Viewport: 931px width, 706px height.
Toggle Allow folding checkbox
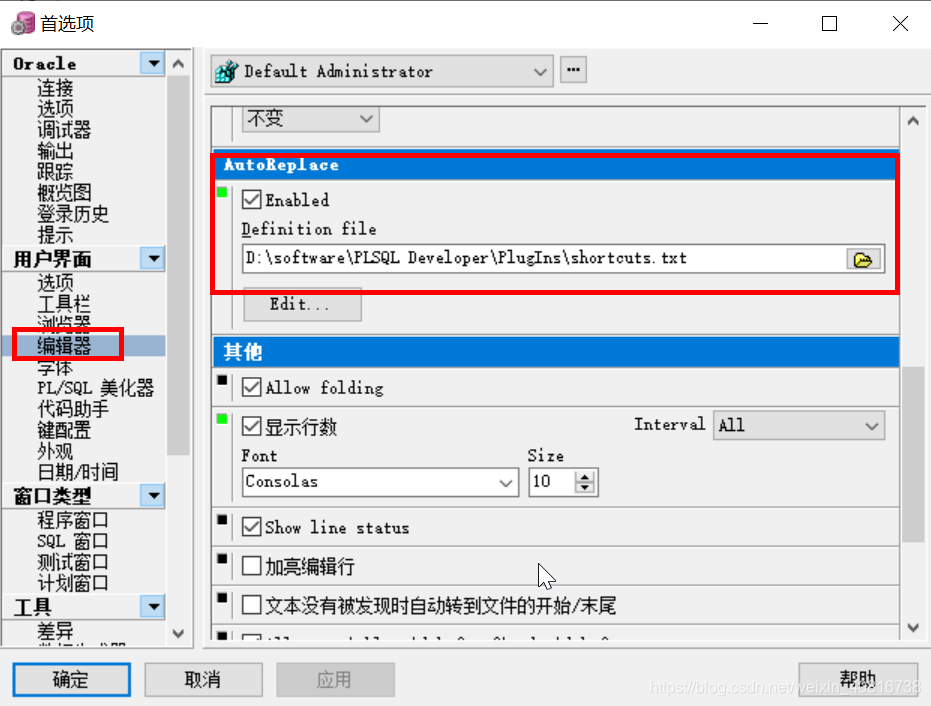(252, 388)
